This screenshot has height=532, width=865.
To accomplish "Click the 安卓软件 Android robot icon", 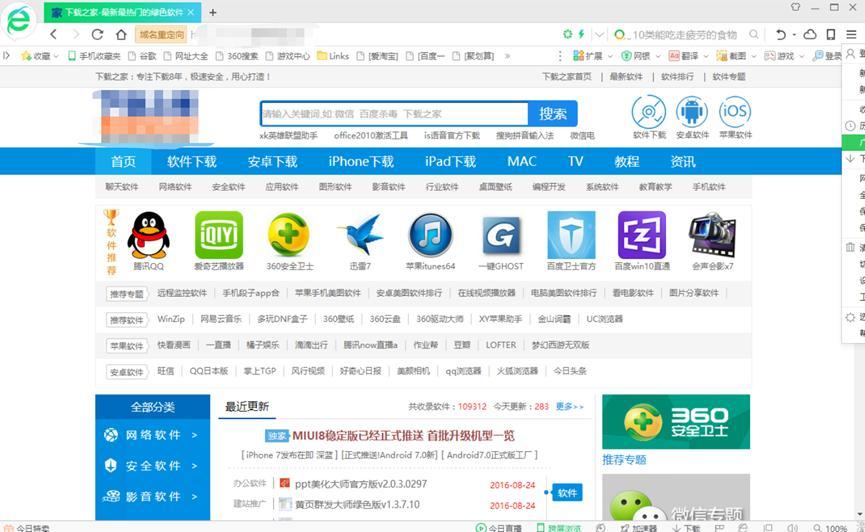I will pos(692,112).
